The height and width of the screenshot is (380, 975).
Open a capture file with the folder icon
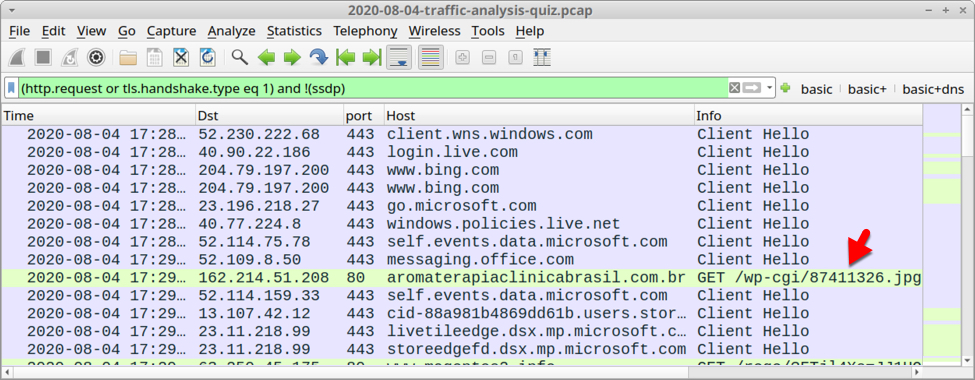pos(128,58)
